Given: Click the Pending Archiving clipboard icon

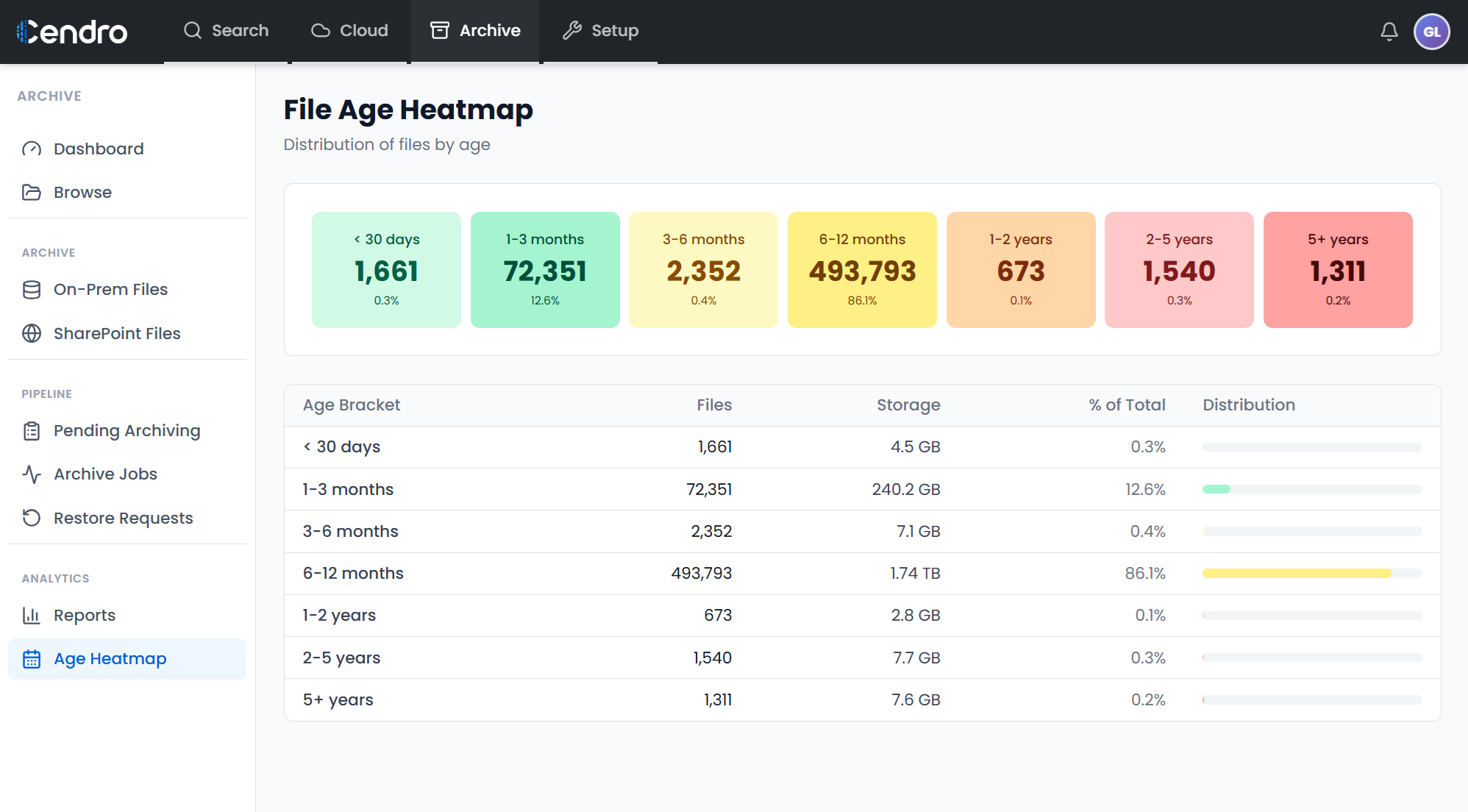Looking at the screenshot, I should [32, 431].
